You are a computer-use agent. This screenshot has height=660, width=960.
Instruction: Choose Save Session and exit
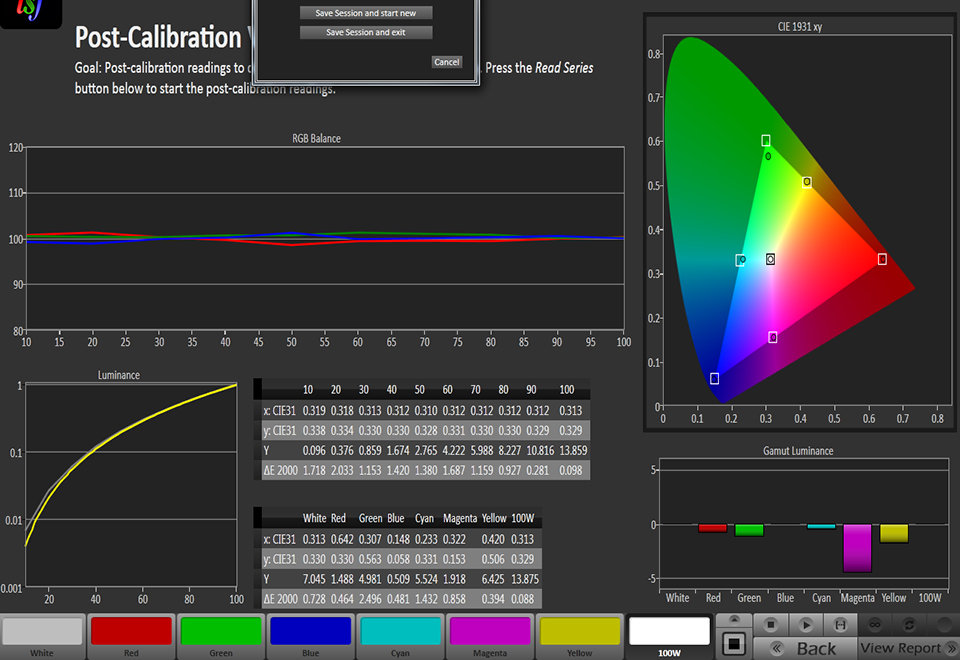[x=366, y=32]
